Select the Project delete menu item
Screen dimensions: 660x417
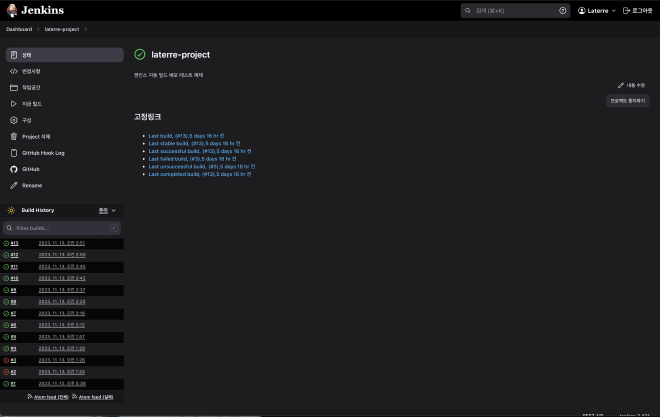coord(65,136)
